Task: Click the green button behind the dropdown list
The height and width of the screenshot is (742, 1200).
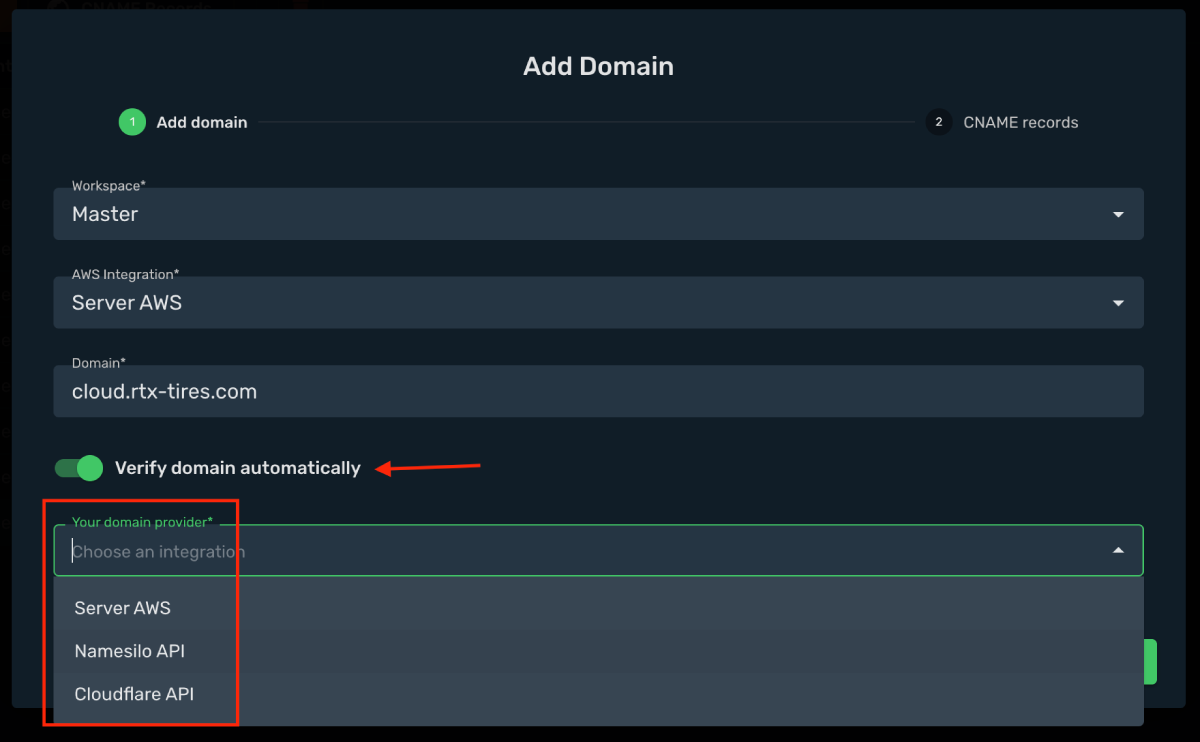Action: point(1150,662)
